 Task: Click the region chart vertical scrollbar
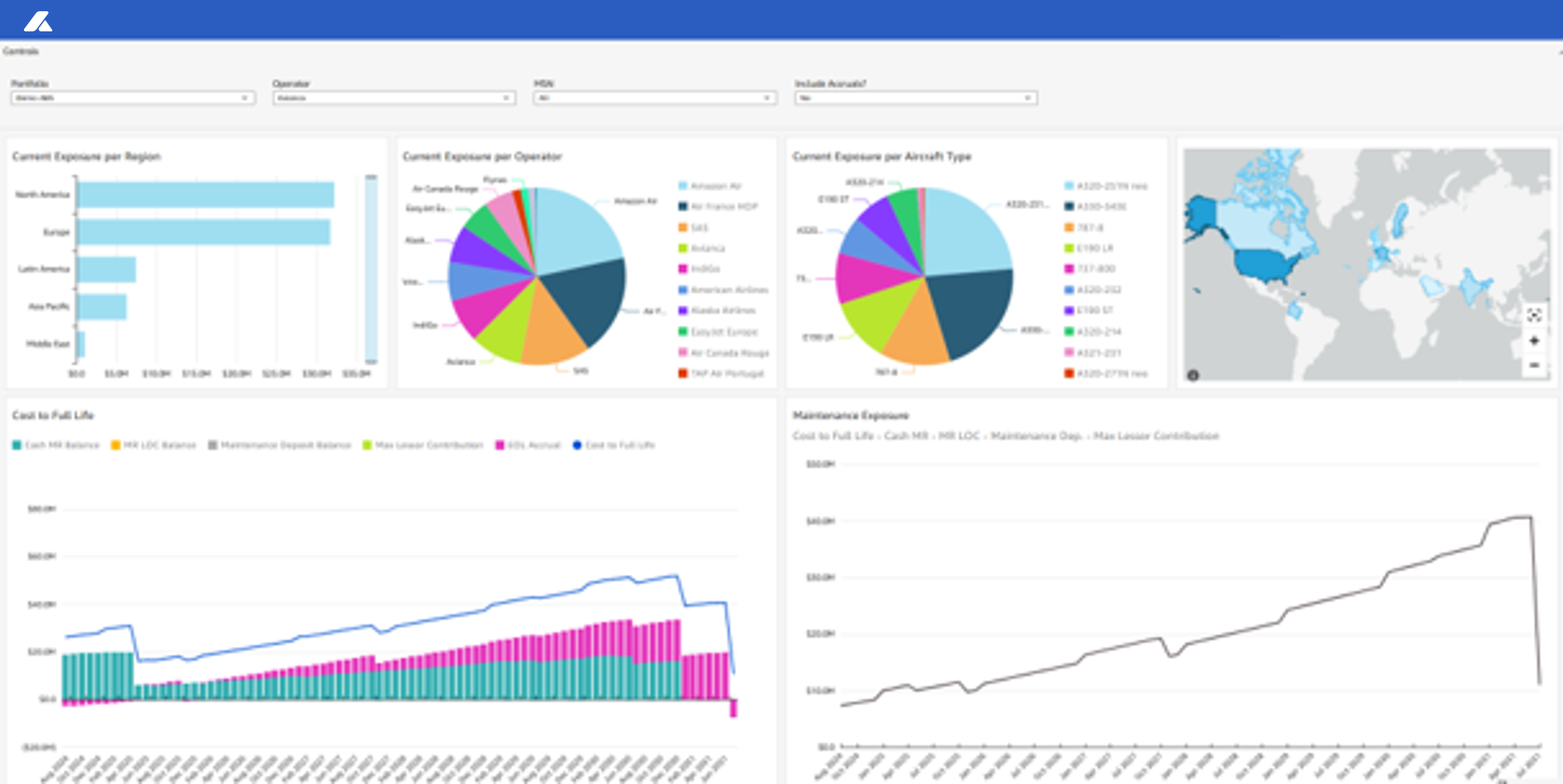click(x=371, y=269)
